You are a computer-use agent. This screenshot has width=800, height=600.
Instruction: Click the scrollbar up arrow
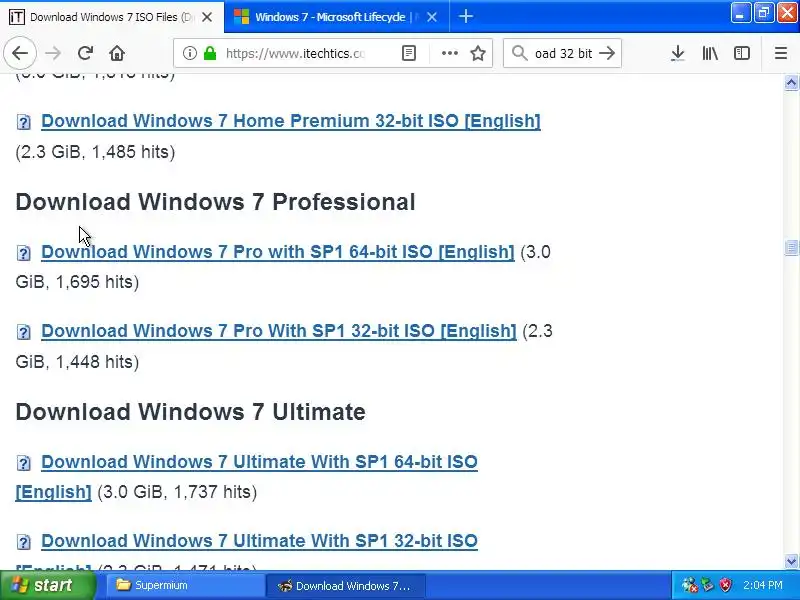pyautogui.click(x=791, y=83)
